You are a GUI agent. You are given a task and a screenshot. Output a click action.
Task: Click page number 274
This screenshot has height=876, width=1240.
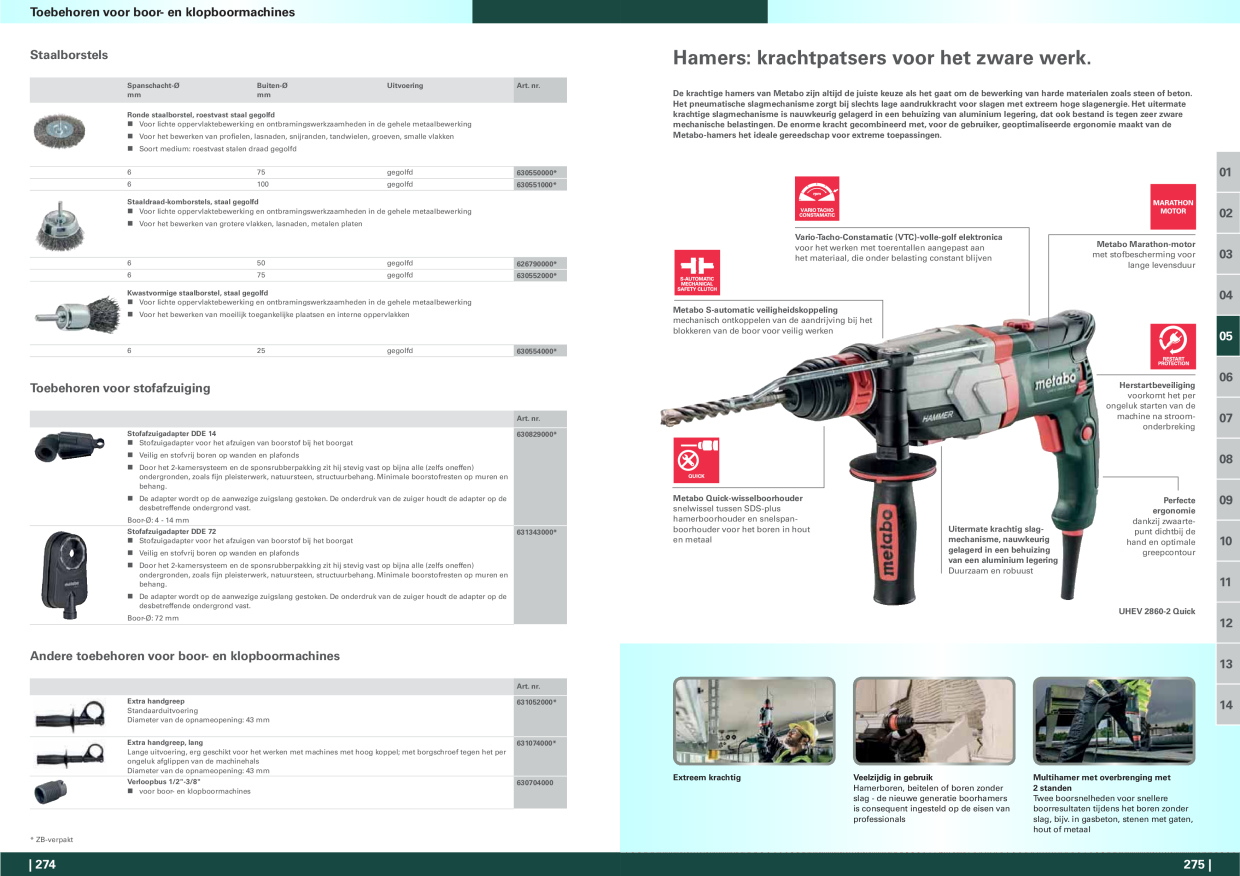(x=43, y=866)
